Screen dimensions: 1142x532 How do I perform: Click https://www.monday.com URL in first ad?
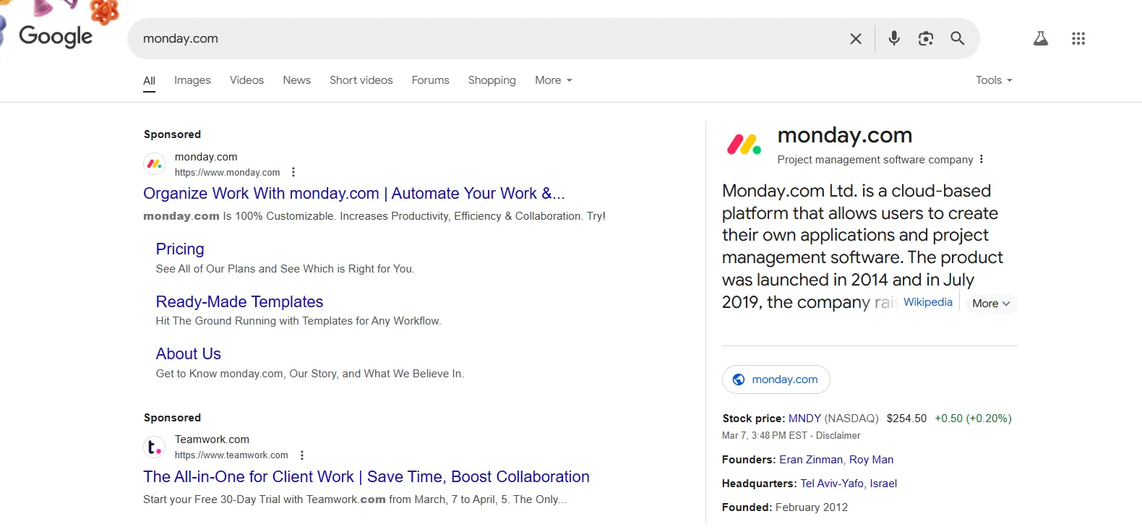pos(227,173)
